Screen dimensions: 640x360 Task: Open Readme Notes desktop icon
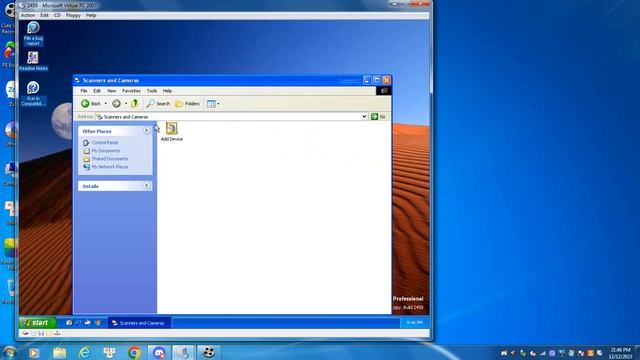[33, 61]
